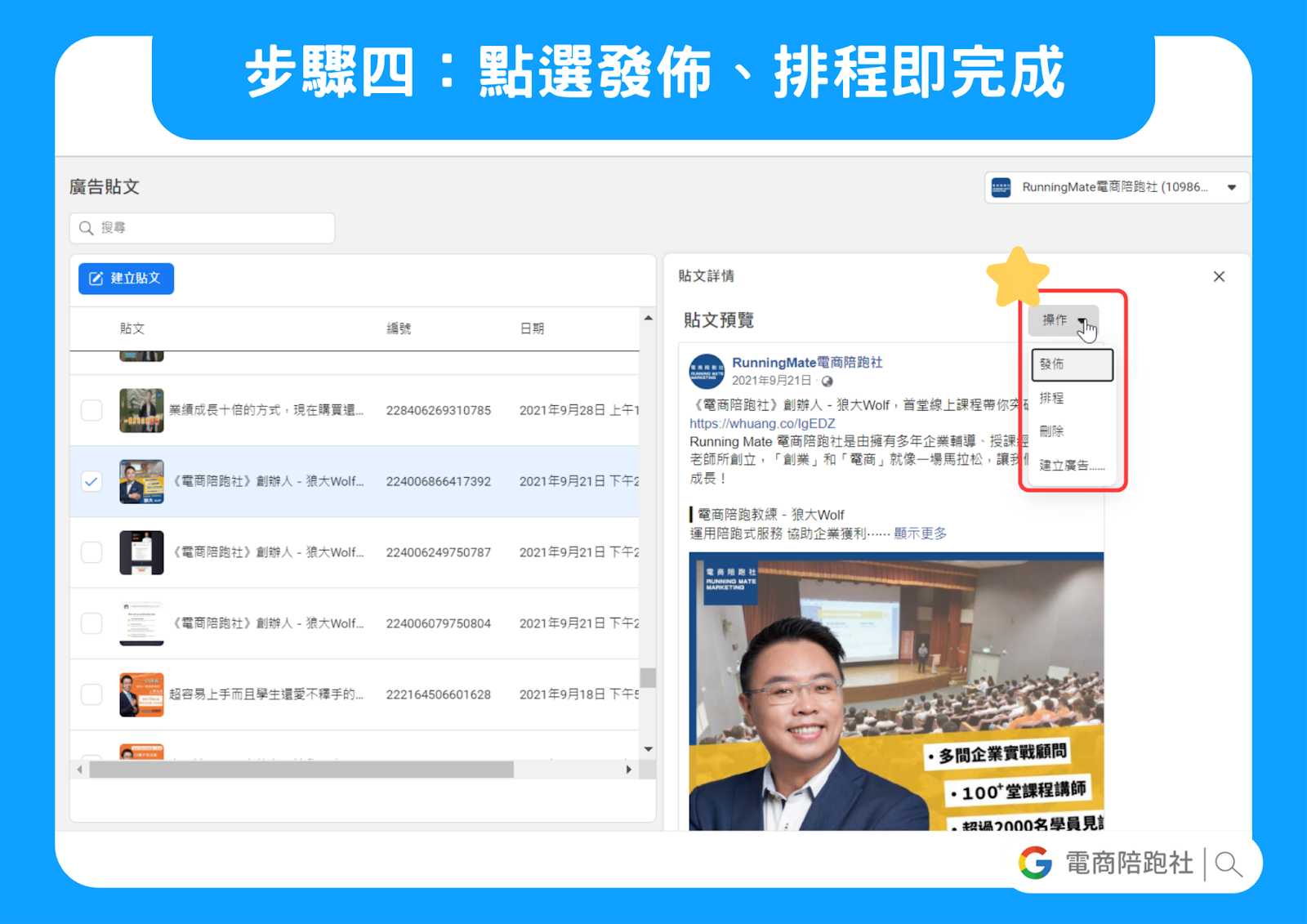Click the RunningMate account logo in selector
Screen dimensions: 1307x924
[1001, 187]
